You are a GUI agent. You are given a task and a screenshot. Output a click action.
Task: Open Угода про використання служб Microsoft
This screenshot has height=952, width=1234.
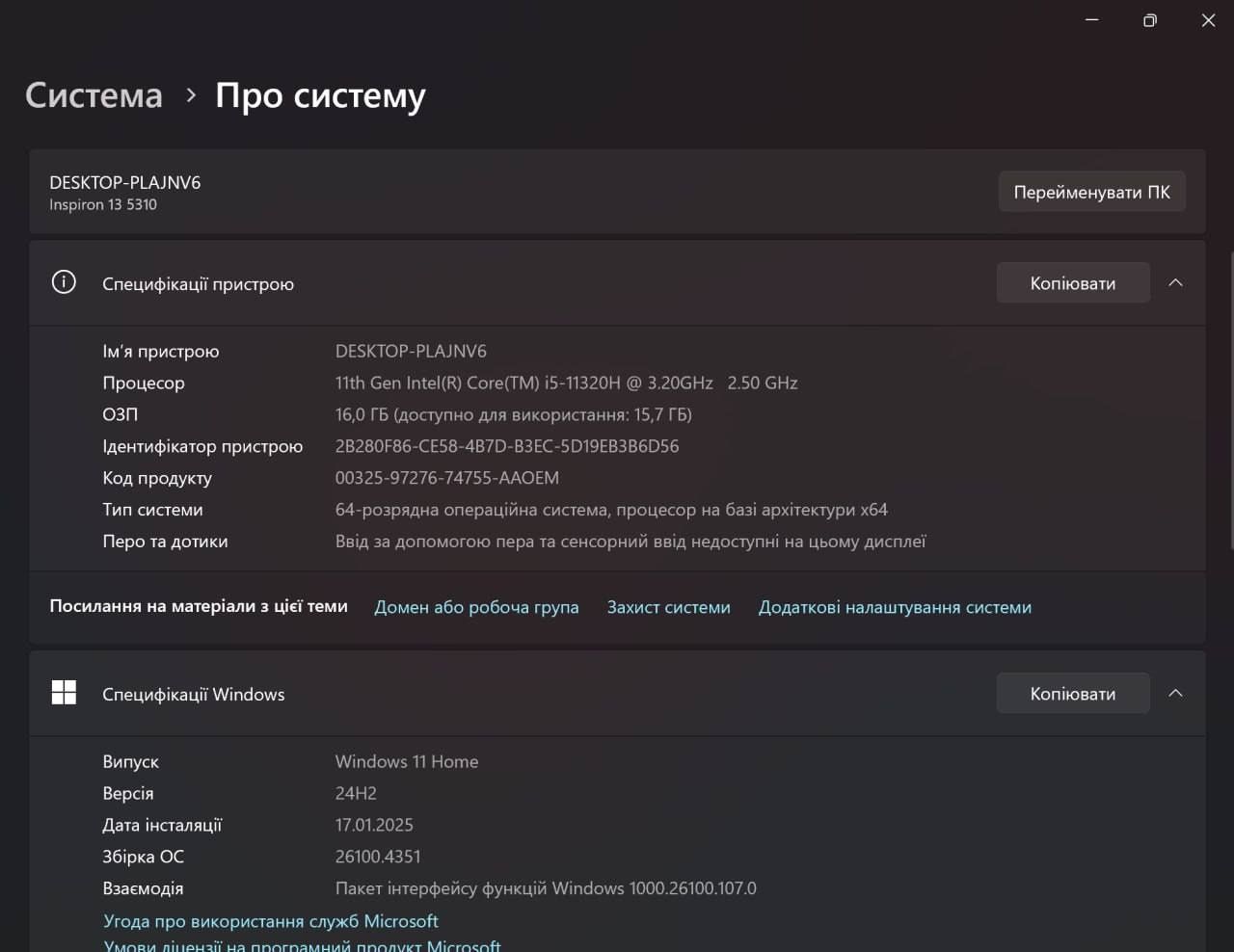(x=271, y=921)
